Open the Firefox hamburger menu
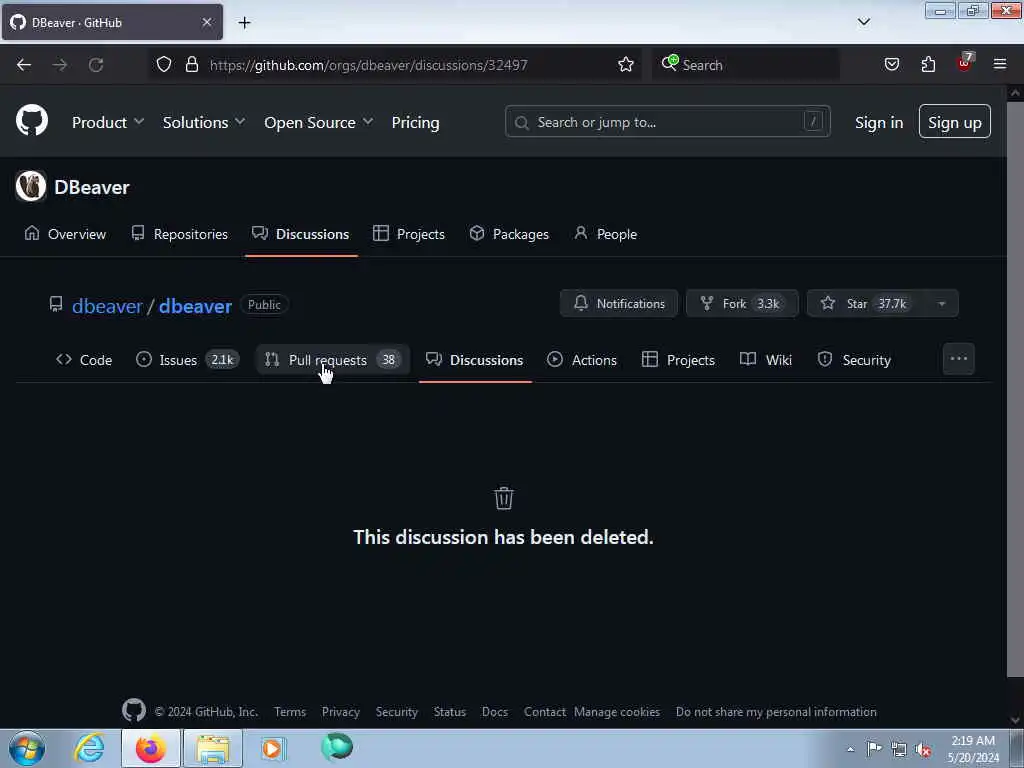The height and width of the screenshot is (768, 1024). pos(1000,64)
